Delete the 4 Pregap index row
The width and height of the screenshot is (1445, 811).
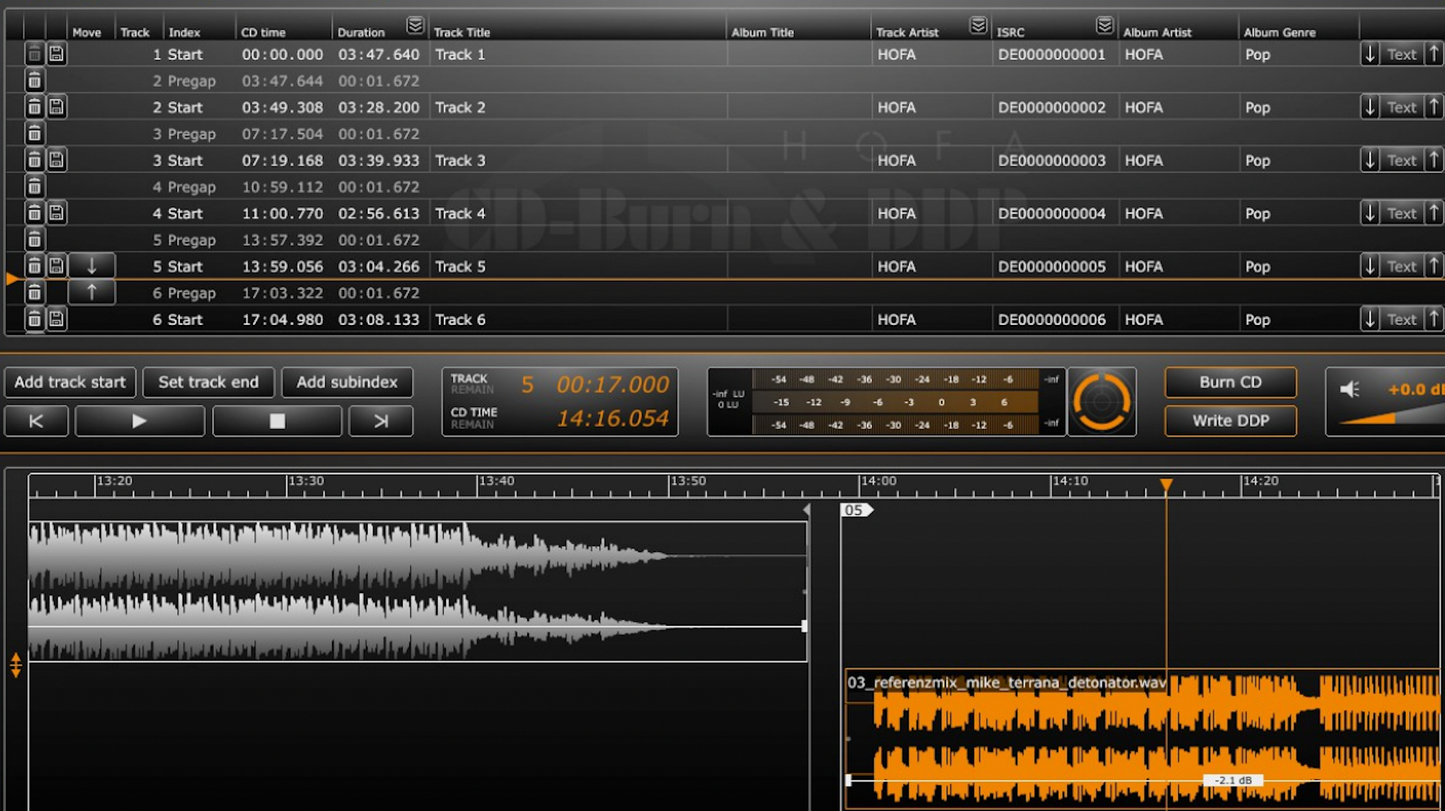[x=34, y=187]
